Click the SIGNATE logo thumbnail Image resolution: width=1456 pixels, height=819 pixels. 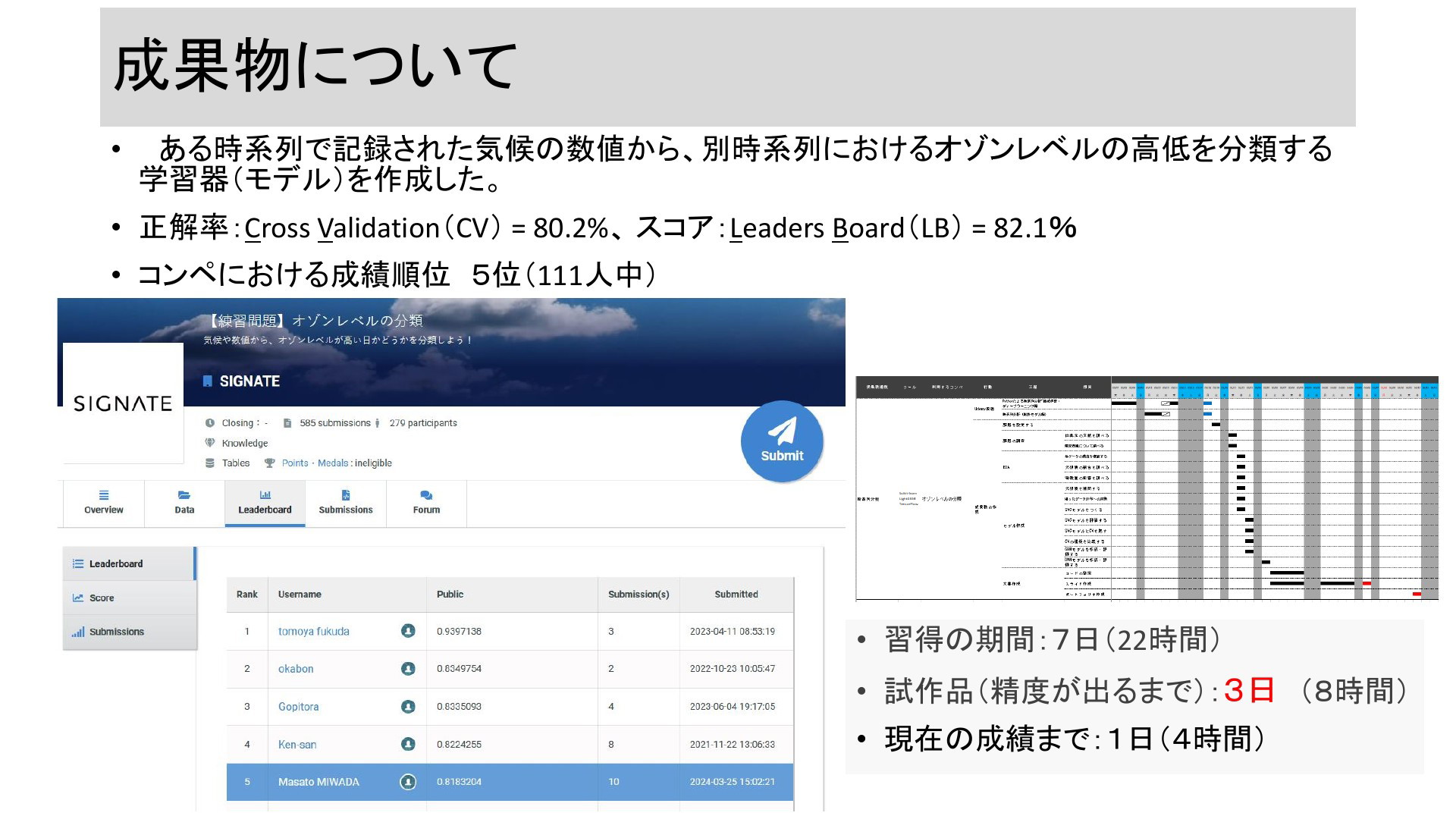click(123, 403)
